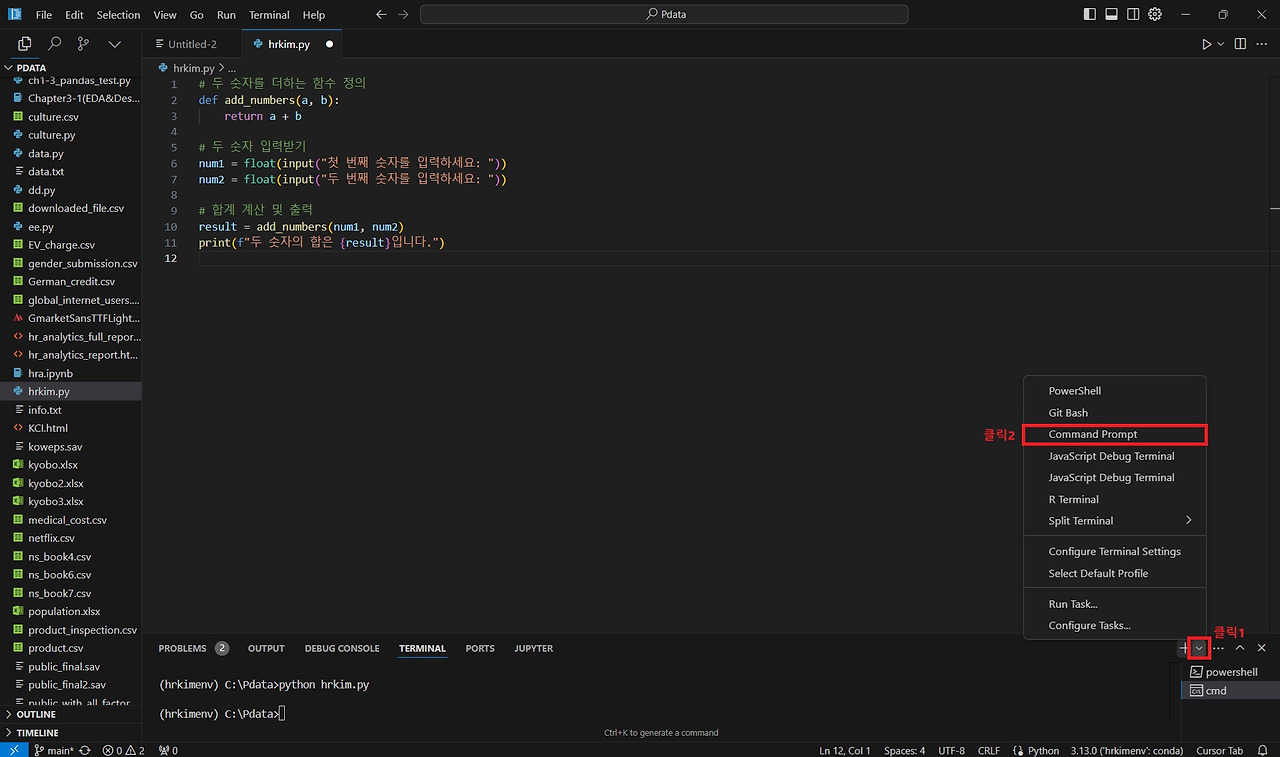
Task: Open culture.csv in the explorer
Action: 70,117
